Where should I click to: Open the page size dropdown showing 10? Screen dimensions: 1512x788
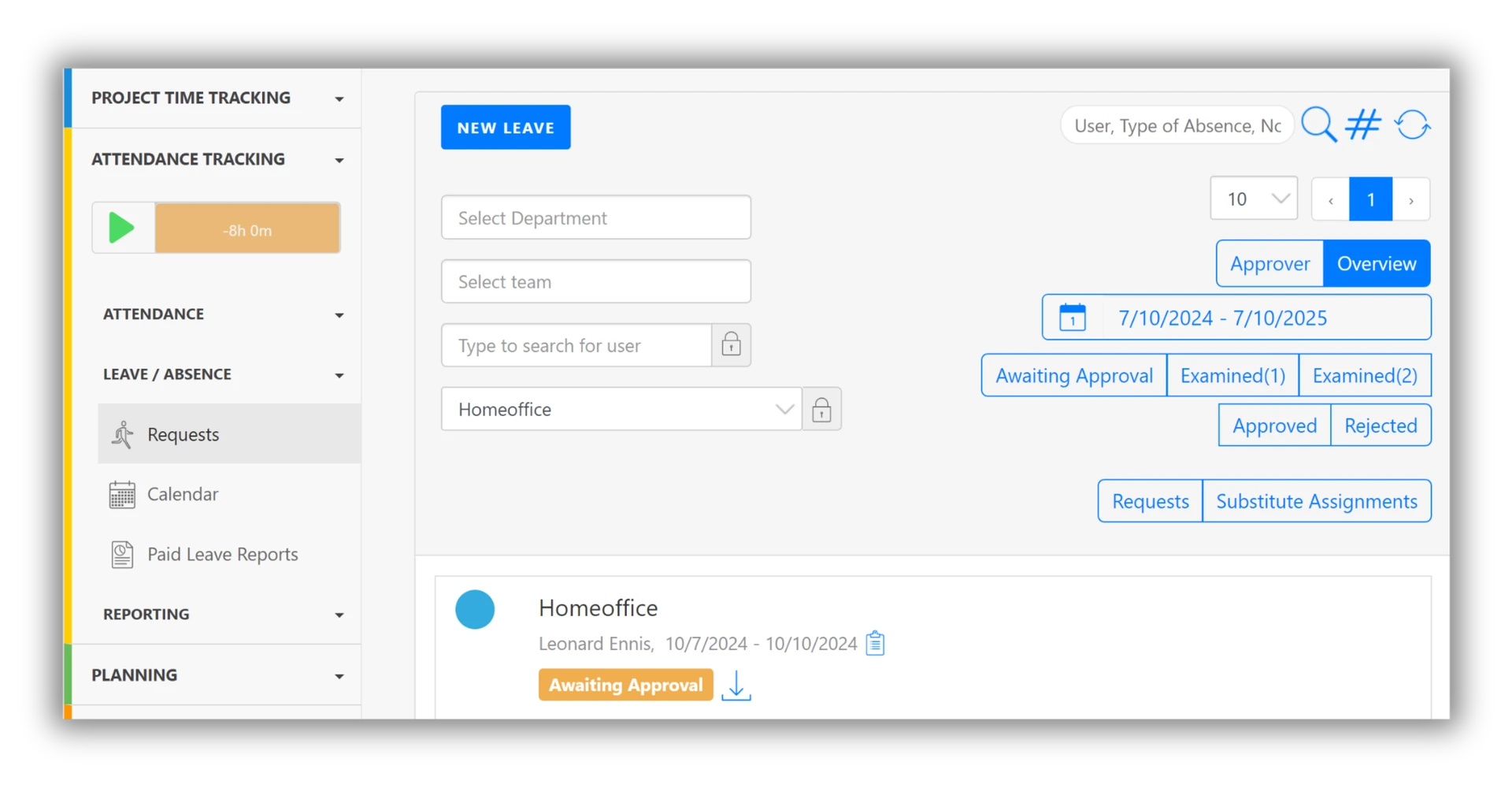click(x=1253, y=199)
